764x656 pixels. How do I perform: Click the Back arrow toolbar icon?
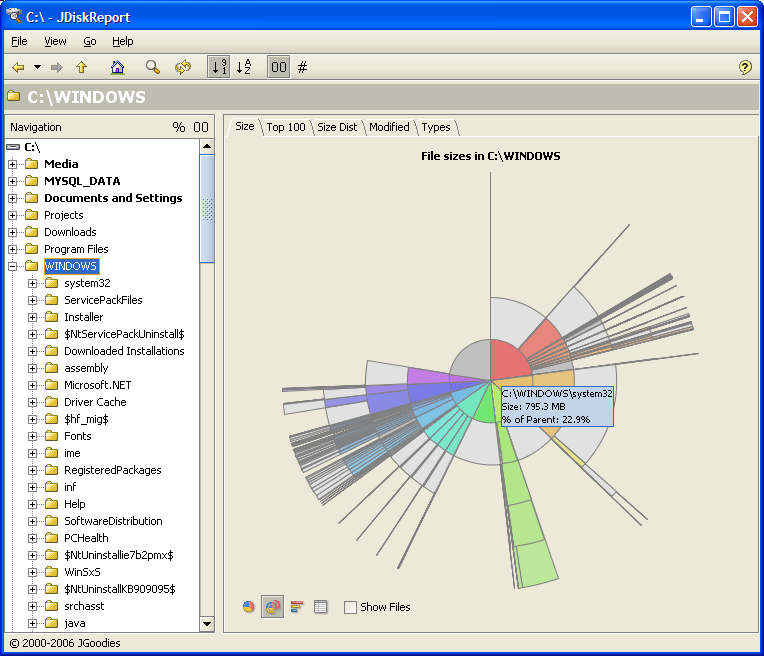pyautogui.click(x=18, y=67)
